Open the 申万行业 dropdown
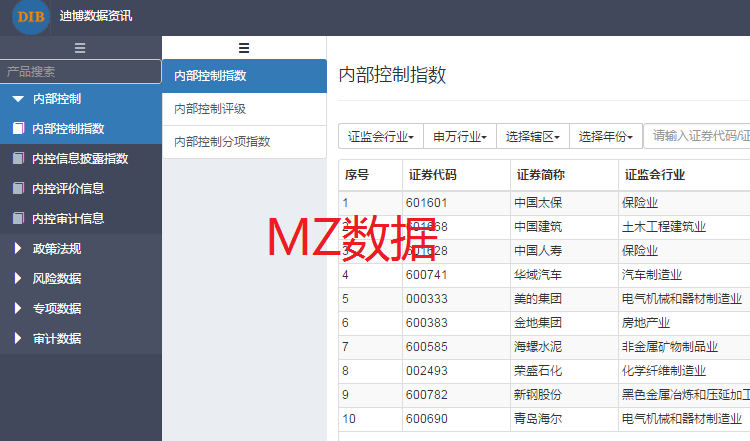 [x=460, y=136]
